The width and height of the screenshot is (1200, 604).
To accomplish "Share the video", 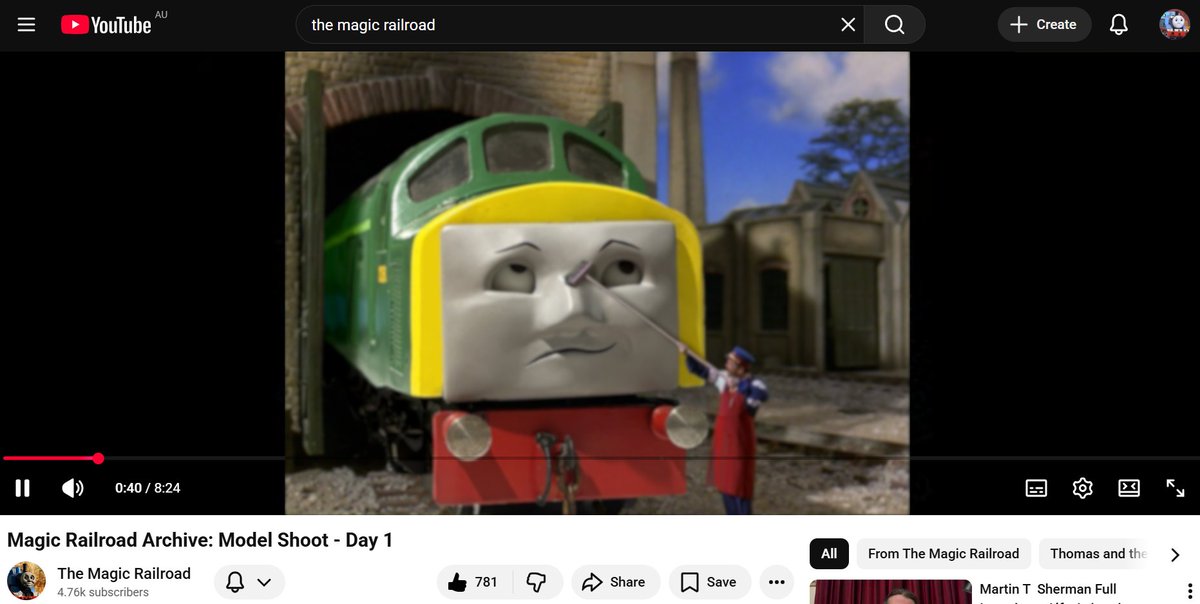I will (614, 582).
